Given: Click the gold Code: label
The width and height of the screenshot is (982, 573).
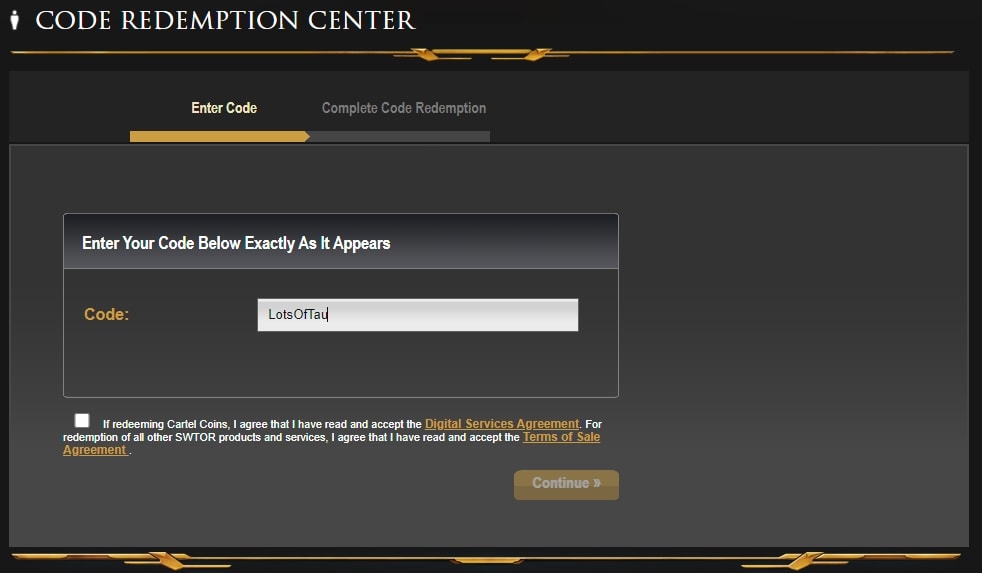Looking at the screenshot, I should [106, 314].
